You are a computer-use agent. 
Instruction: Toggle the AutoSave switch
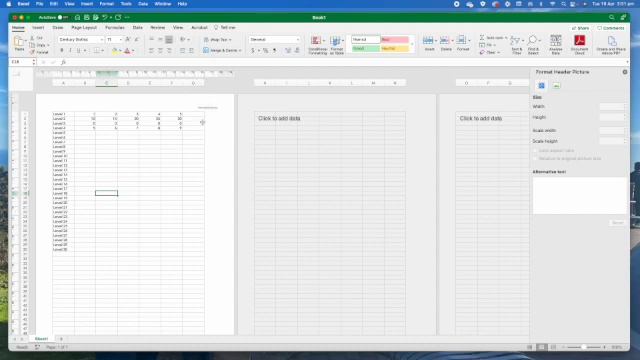[62, 18]
